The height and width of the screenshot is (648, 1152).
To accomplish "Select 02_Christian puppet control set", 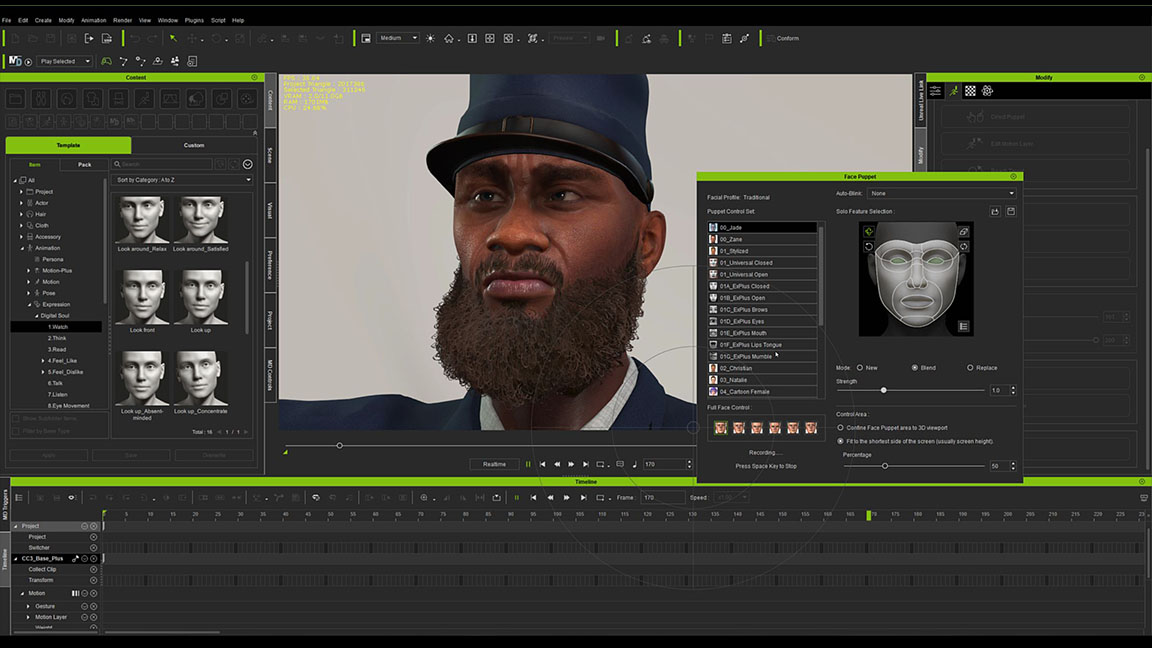I will coord(762,368).
